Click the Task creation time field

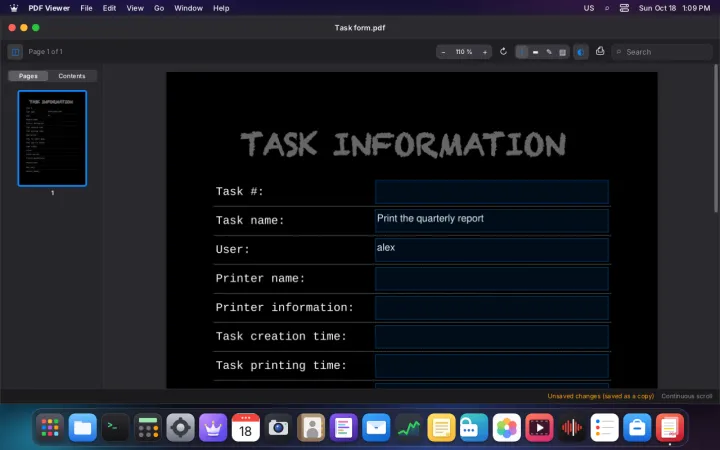(x=492, y=337)
